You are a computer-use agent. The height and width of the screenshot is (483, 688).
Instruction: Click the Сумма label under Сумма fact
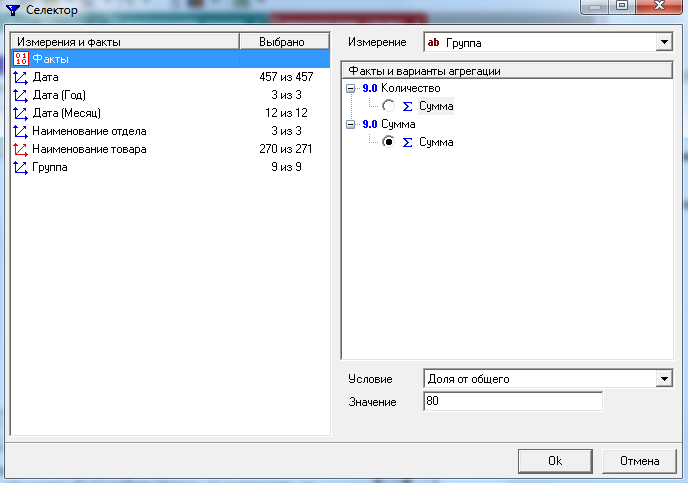coord(436,142)
